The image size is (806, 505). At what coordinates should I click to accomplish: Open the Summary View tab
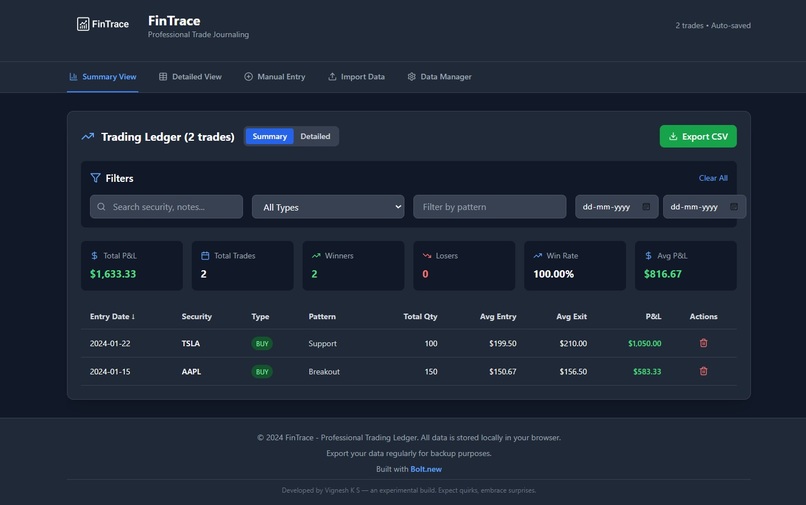tap(102, 77)
